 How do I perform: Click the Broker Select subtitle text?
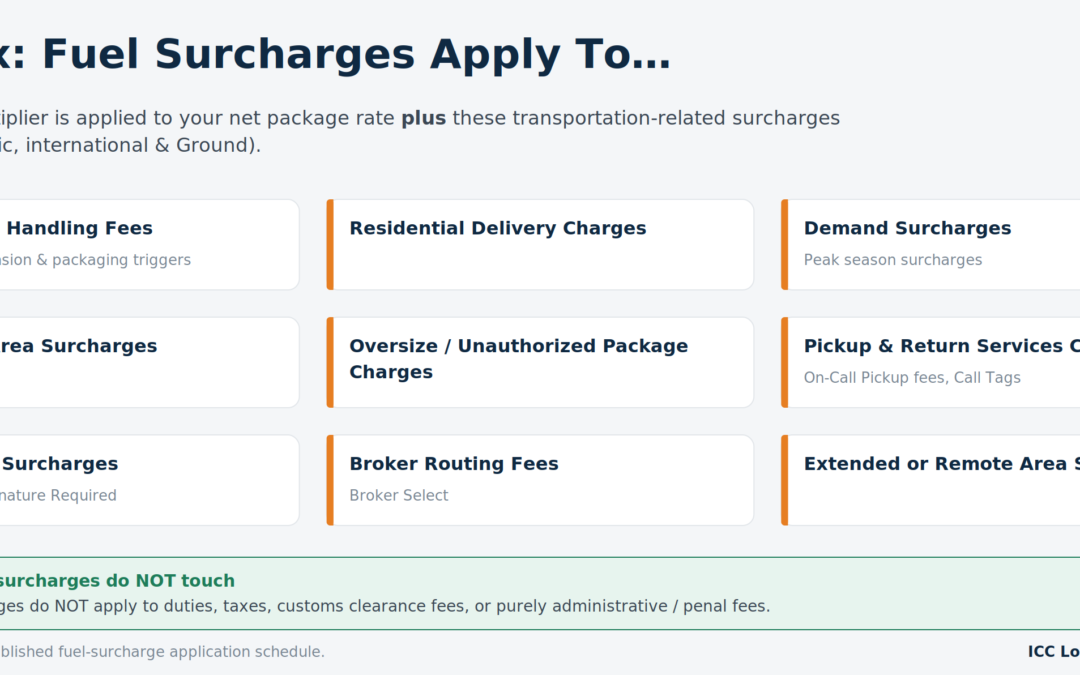point(399,495)
